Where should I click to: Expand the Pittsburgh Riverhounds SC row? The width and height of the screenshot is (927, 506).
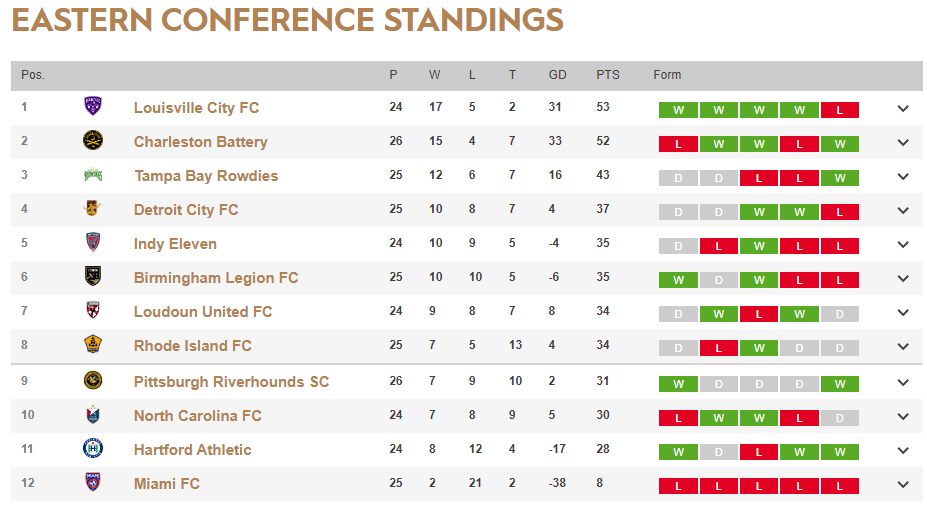click(903, 382)
